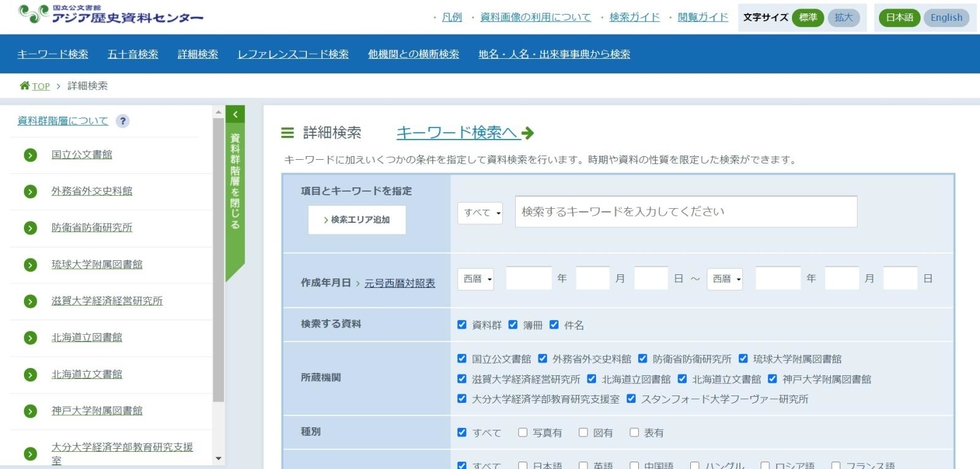
Task: Uncheck 防衛省防衛研究所 in 所蔵機関
Action: coord(642,359)
